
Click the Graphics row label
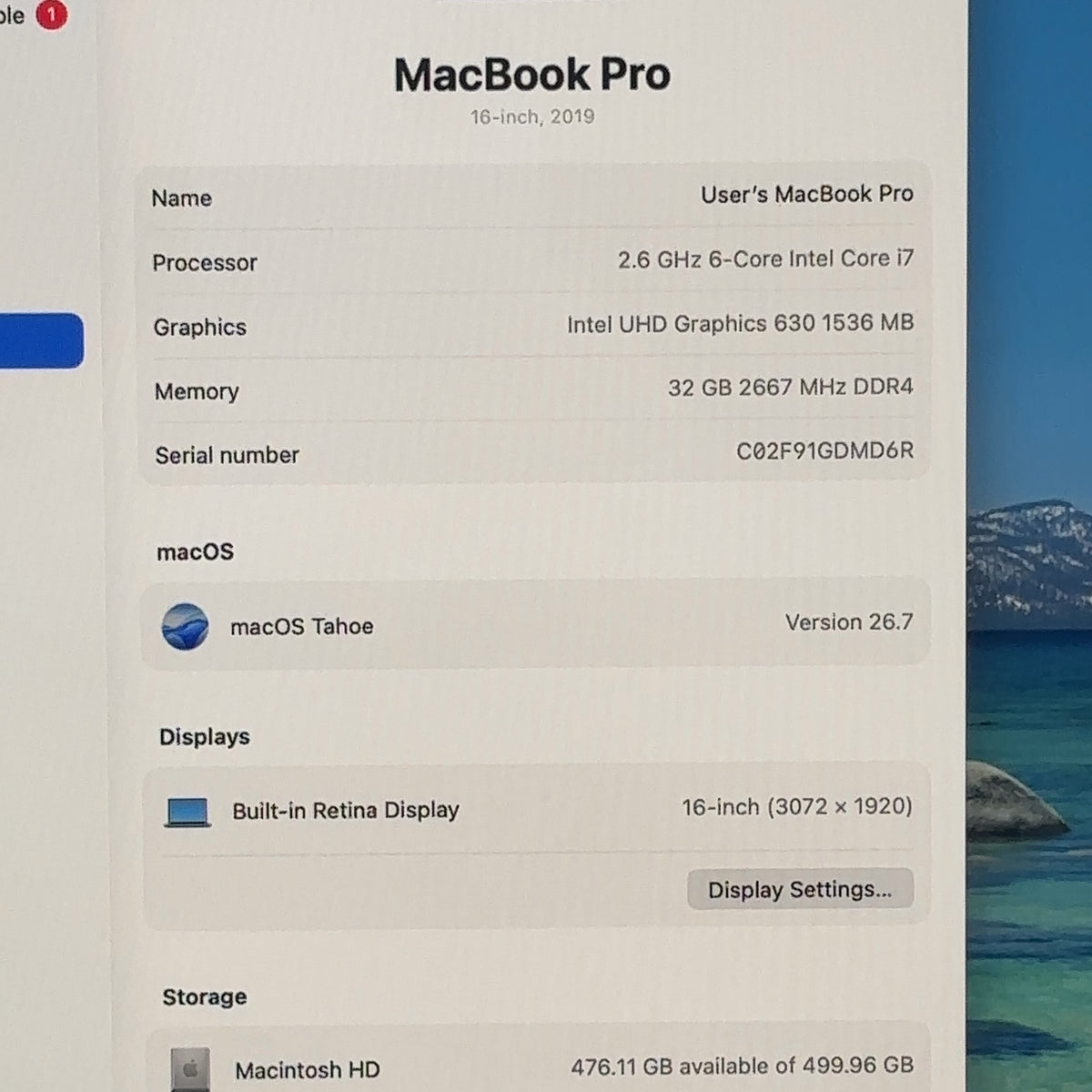coord(200,328)
